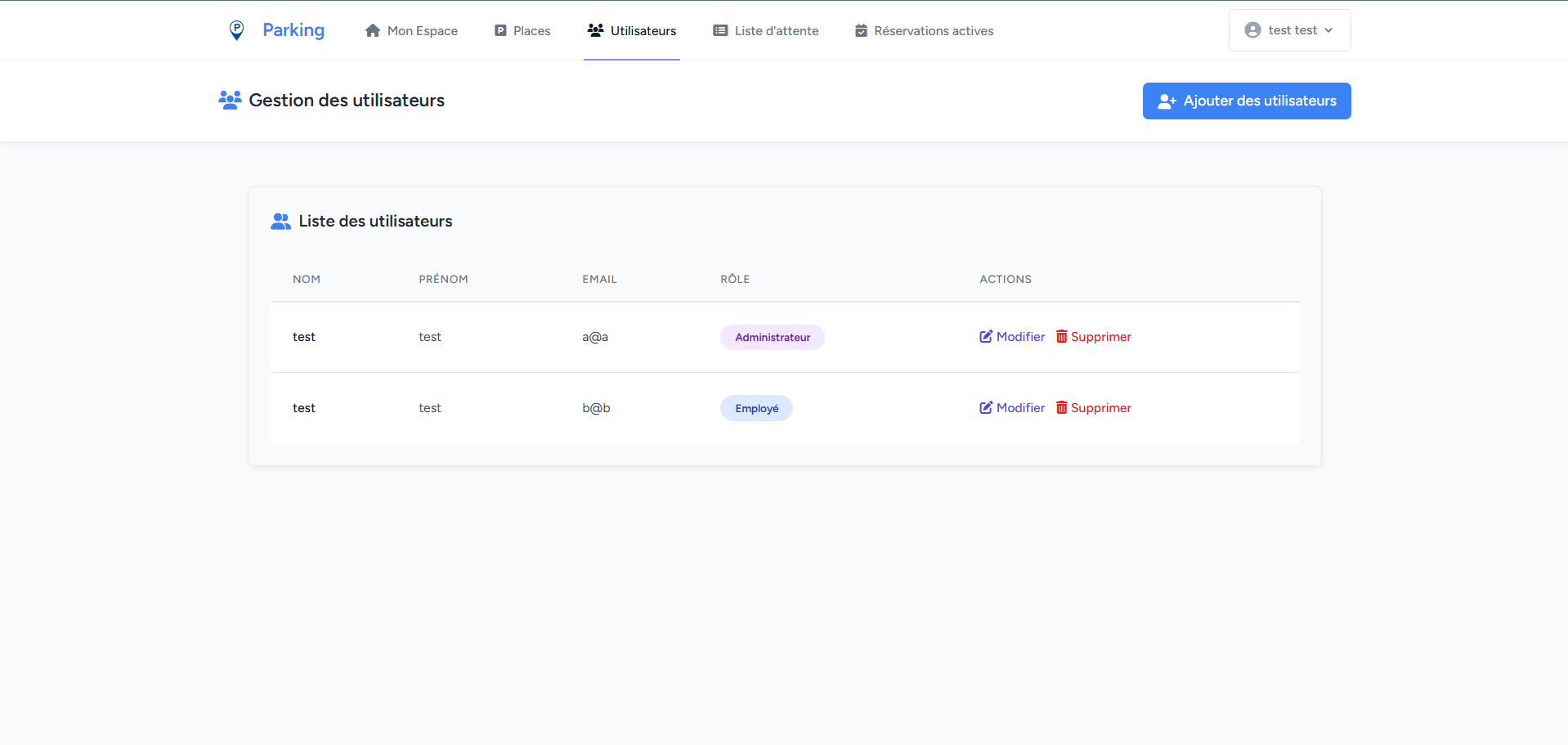The width and height of the screenshot is (1568, 745).
Task: Click the red trash icon for user b@b
Action: click(1061, 407)
